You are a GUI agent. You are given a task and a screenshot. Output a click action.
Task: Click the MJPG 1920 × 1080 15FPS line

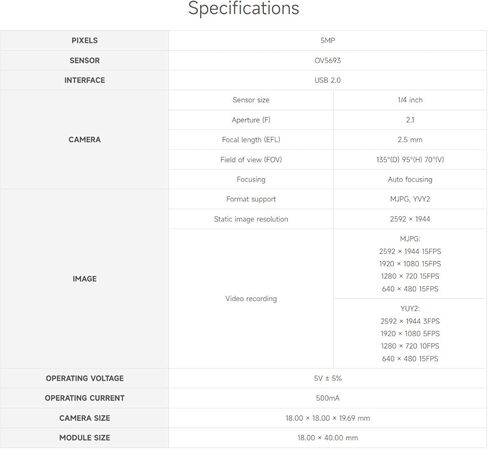410,264
